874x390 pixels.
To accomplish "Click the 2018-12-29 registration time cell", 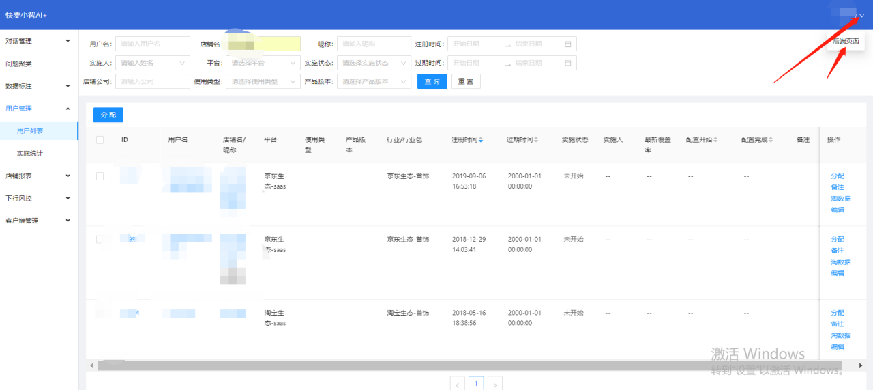I will point(469,244).
